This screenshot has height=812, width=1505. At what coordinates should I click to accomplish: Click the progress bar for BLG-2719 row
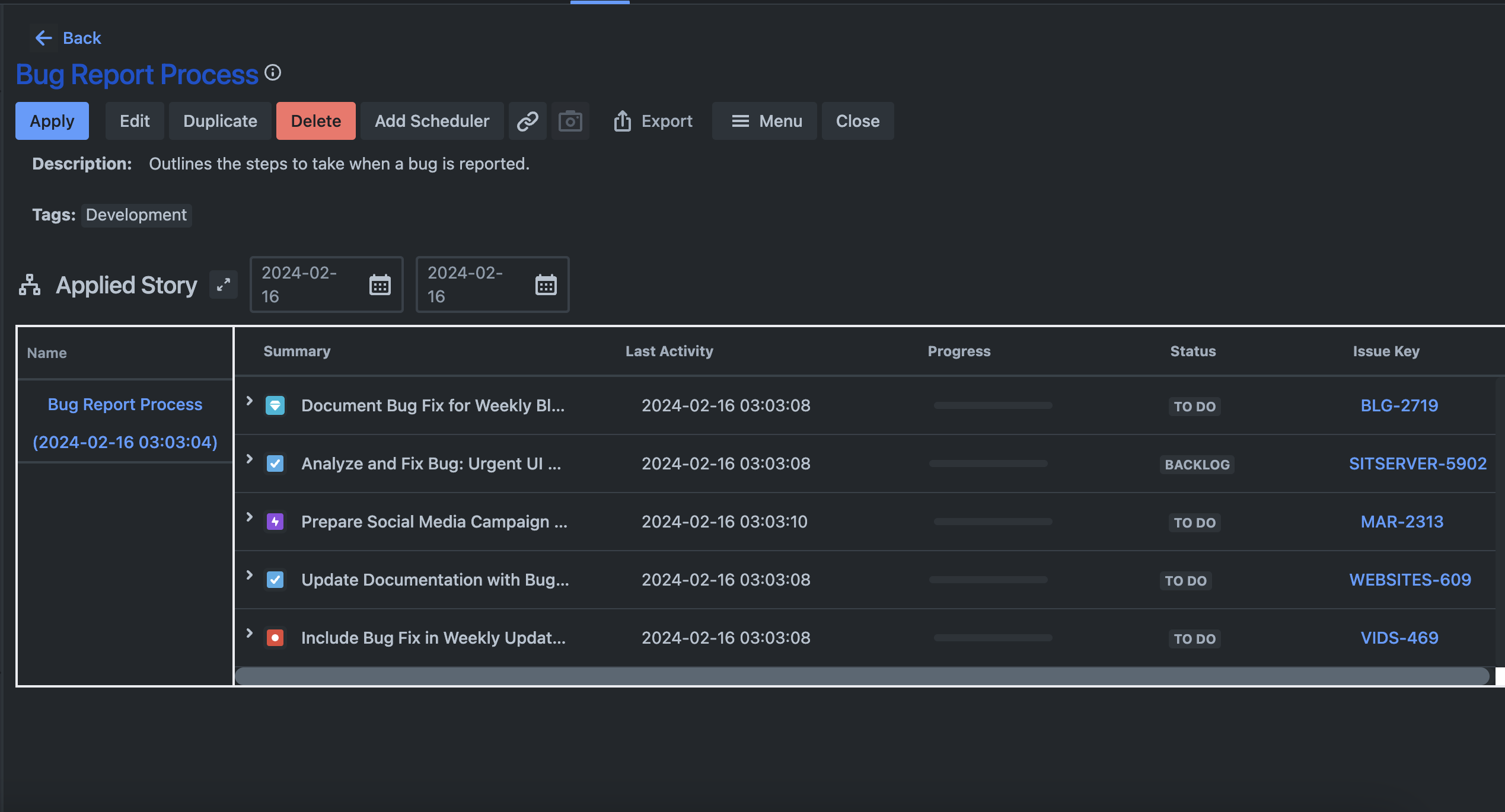[x=993, y=405]
